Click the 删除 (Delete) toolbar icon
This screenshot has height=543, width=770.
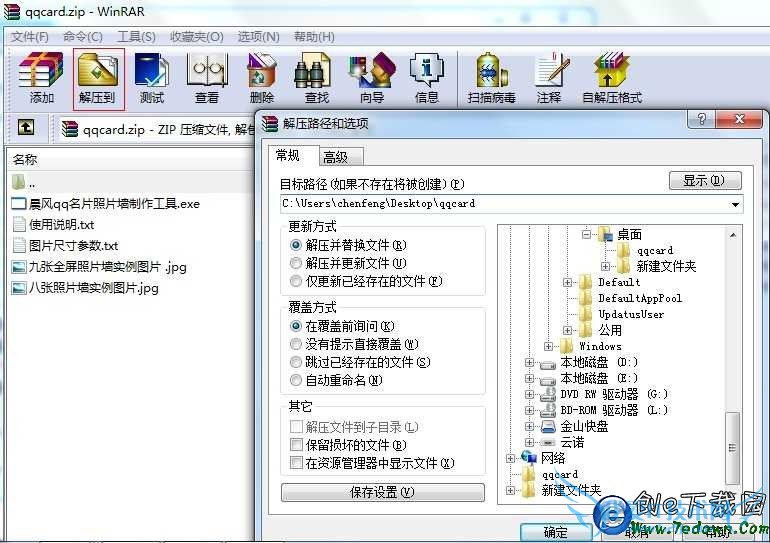pyautogui.click(x=262, y=79)
